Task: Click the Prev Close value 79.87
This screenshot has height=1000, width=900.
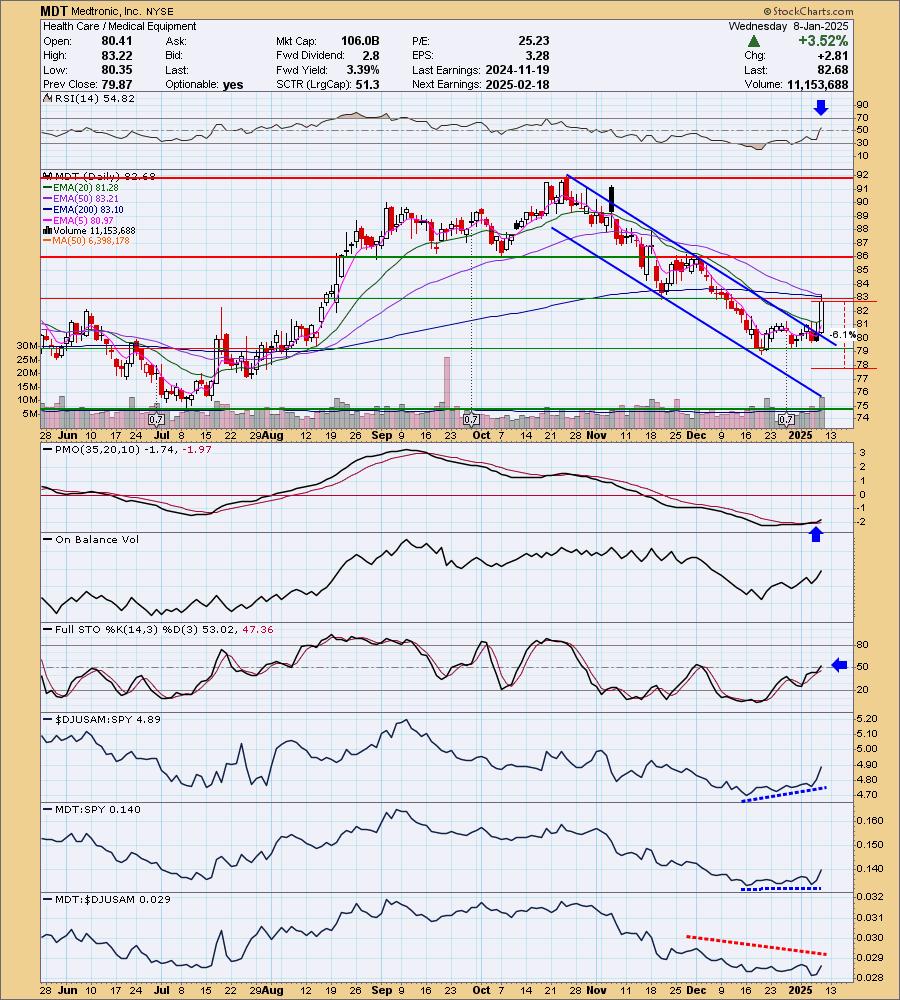Action: [117, 84]
